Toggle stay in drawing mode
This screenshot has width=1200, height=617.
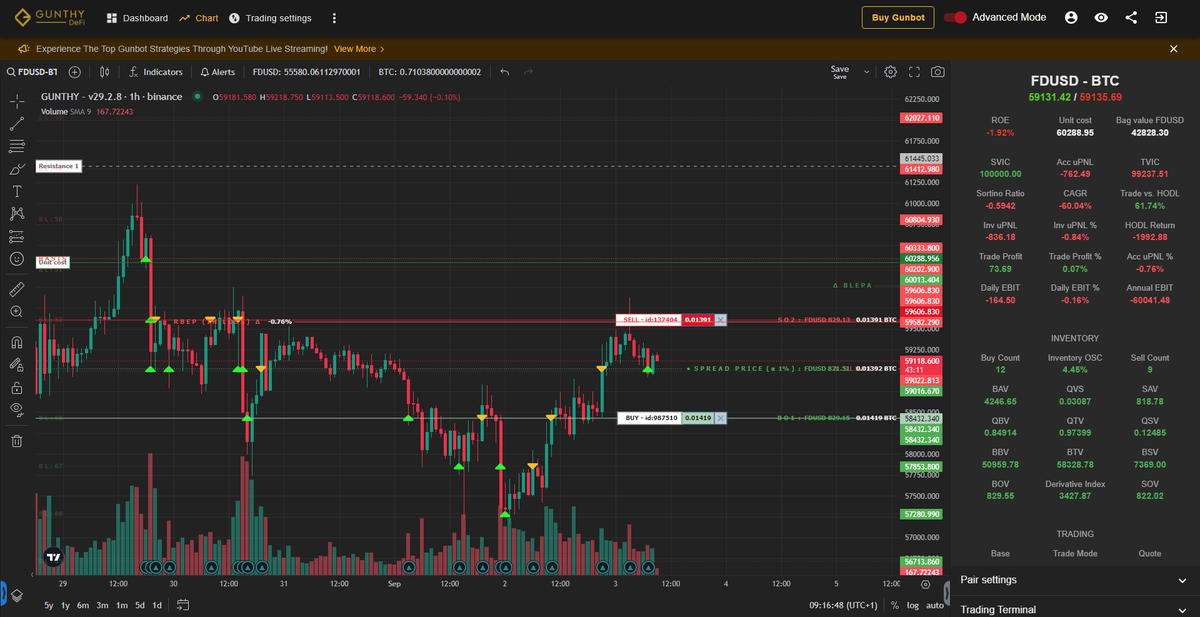[x=17, y=365]
